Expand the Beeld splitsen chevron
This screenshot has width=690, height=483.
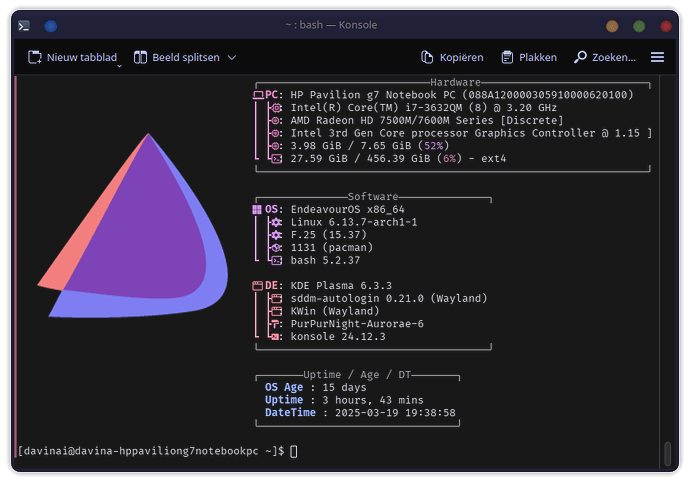coord(232,58)
